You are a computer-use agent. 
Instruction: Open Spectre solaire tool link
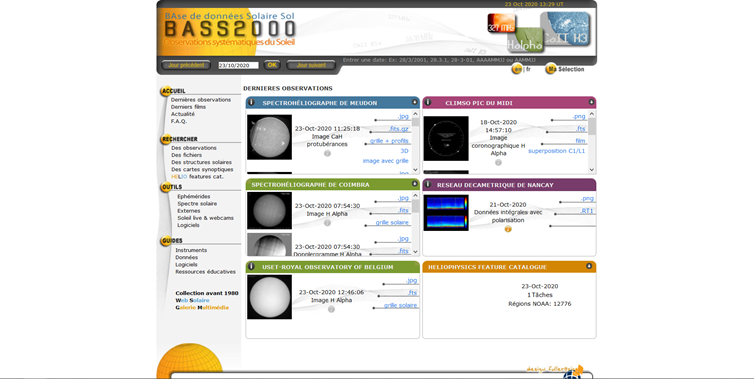pyautogui.click(x=197, y=203)
